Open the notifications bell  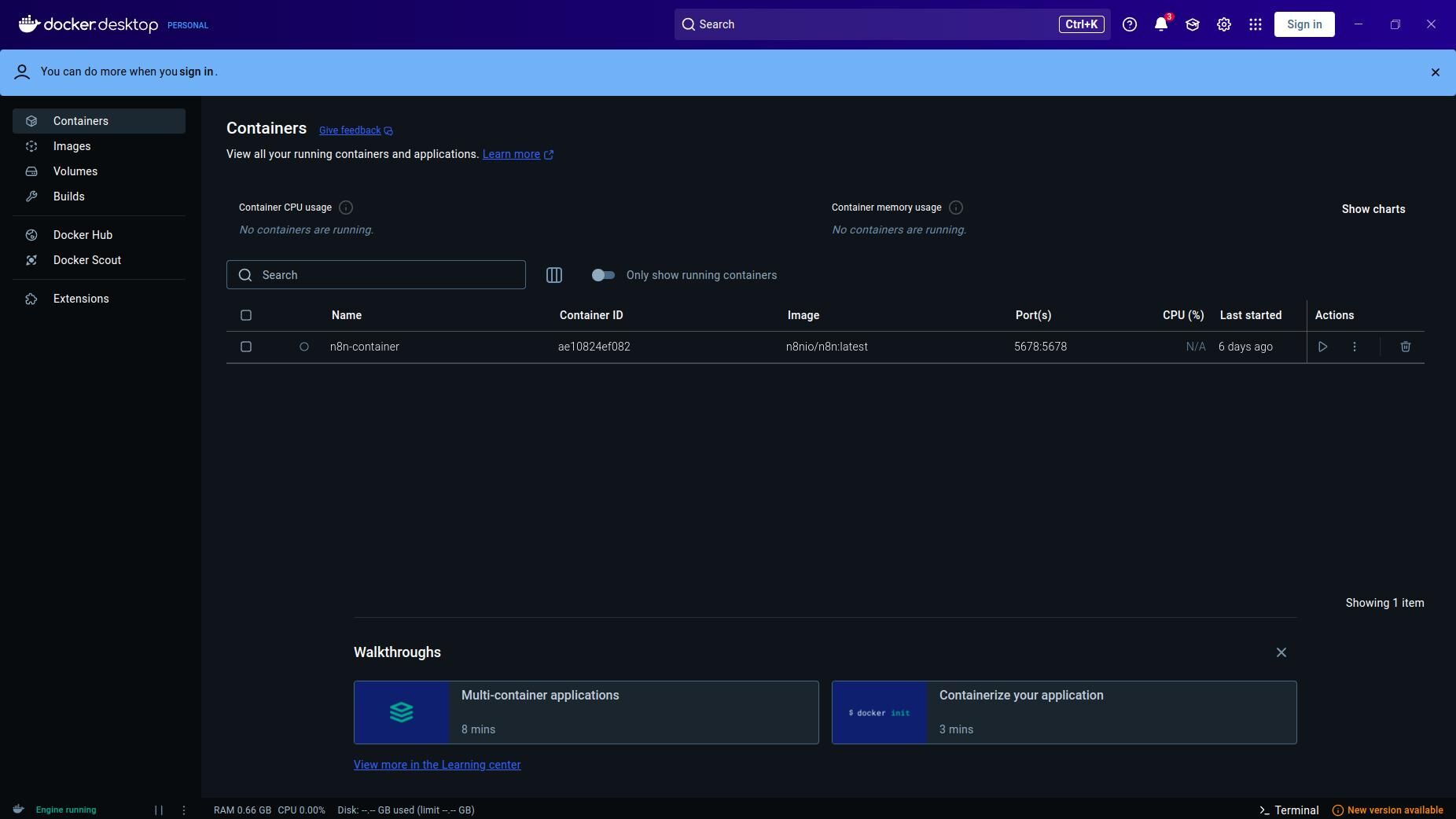click(1161, 24)
